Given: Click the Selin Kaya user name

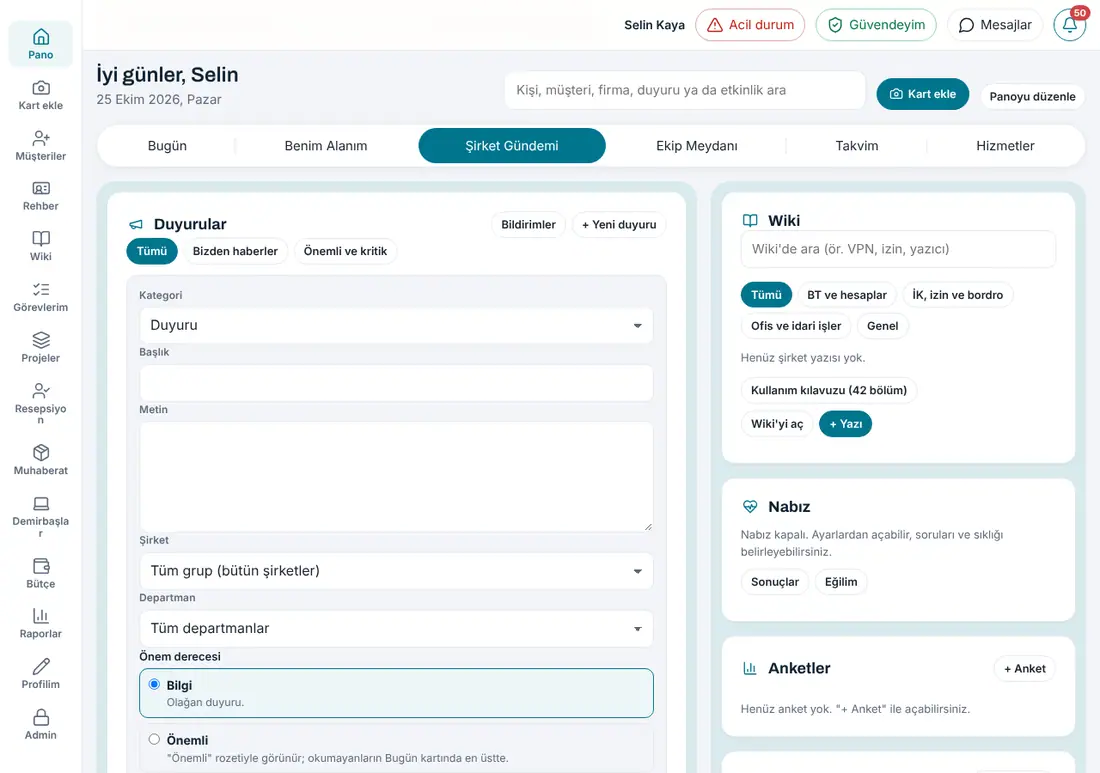Looking at the screenshot, I should (655, 25).
